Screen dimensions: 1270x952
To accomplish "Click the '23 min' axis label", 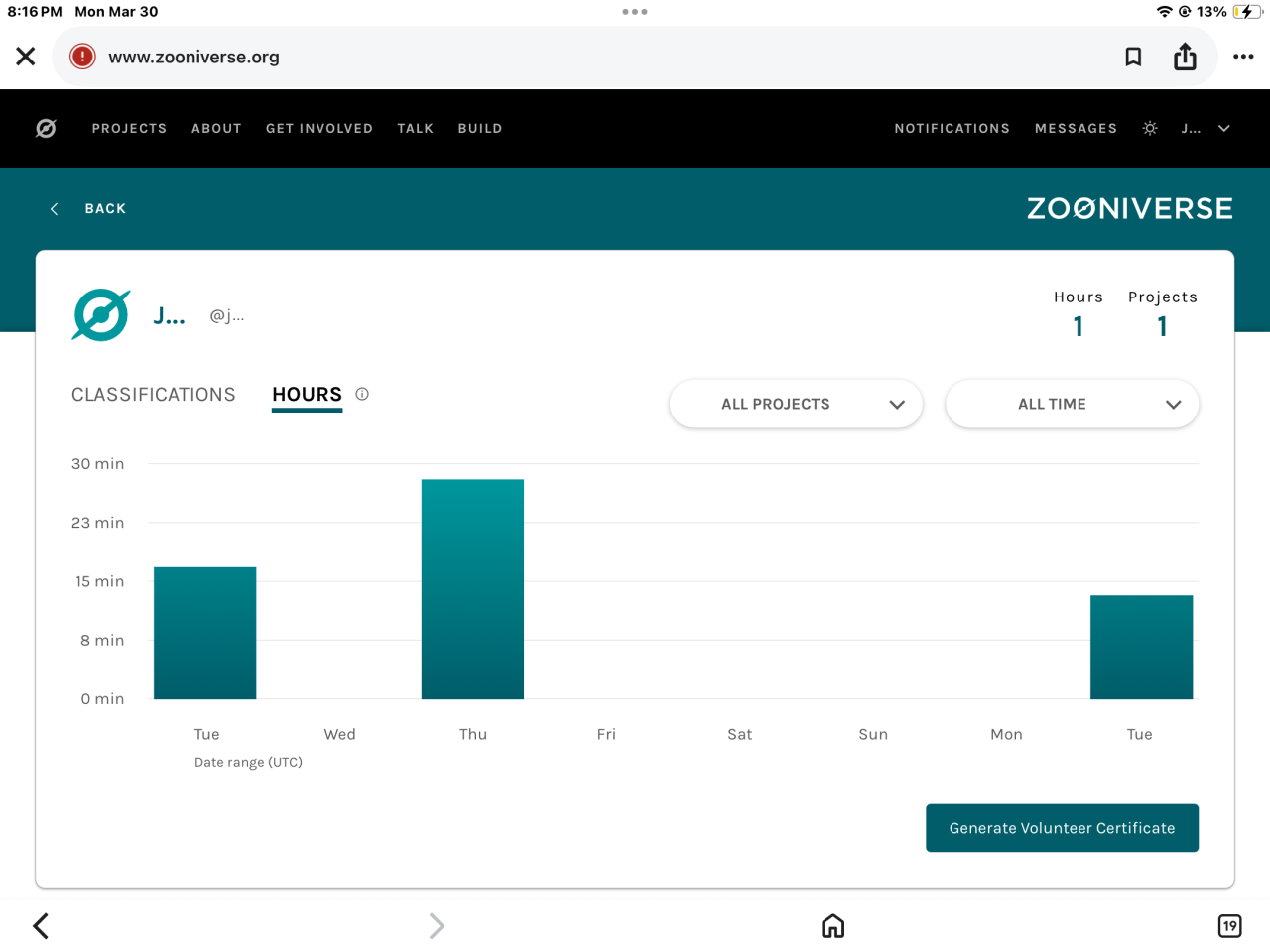I will pos(98,523).
